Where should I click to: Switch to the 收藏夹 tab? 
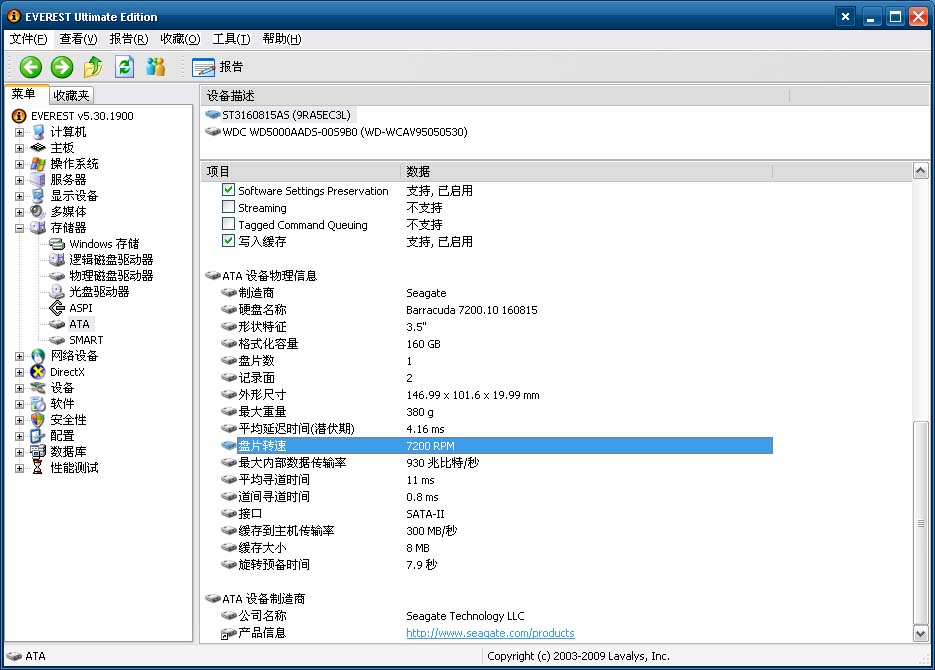tap(71, 95)
